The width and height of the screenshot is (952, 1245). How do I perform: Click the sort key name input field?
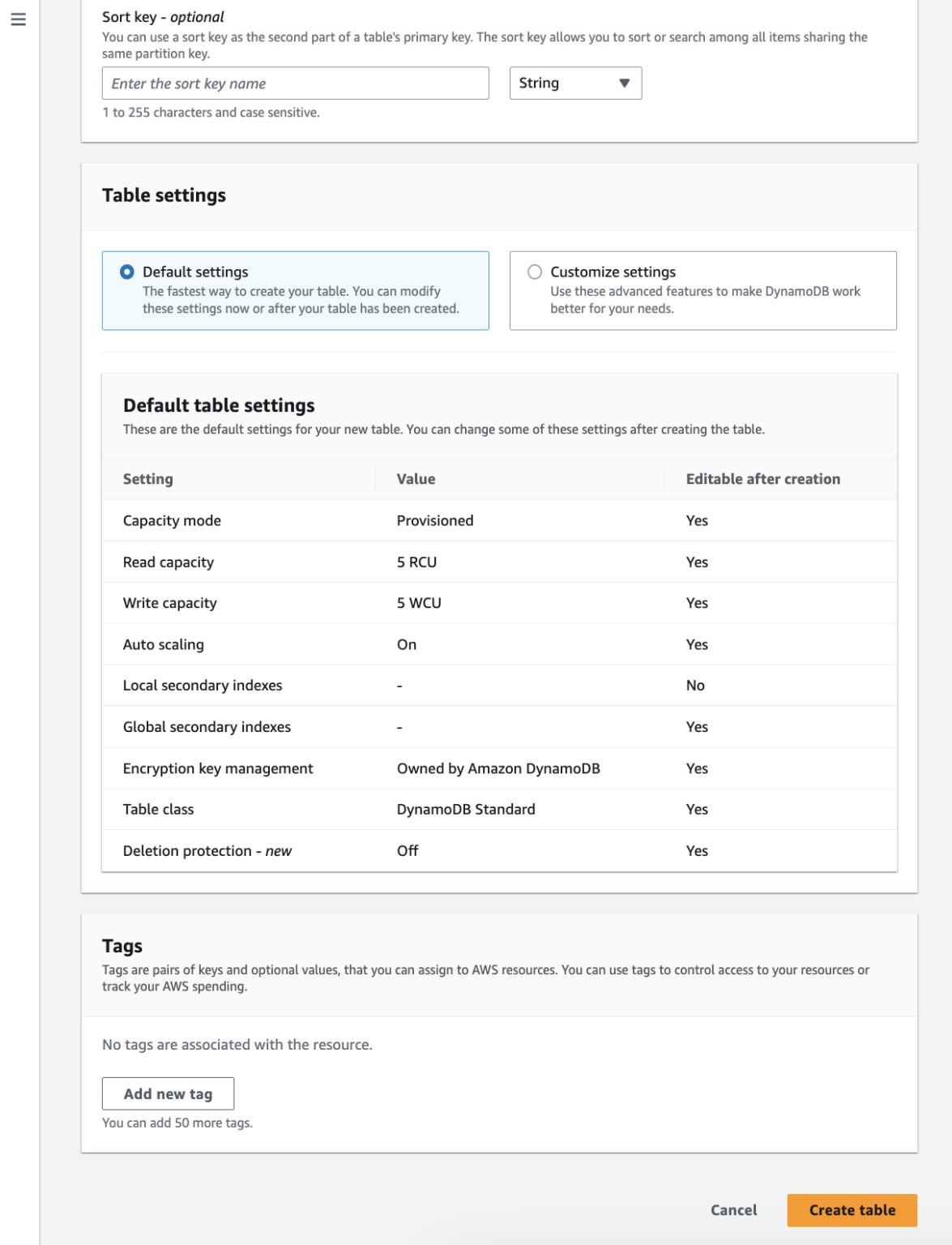[295, 83]
